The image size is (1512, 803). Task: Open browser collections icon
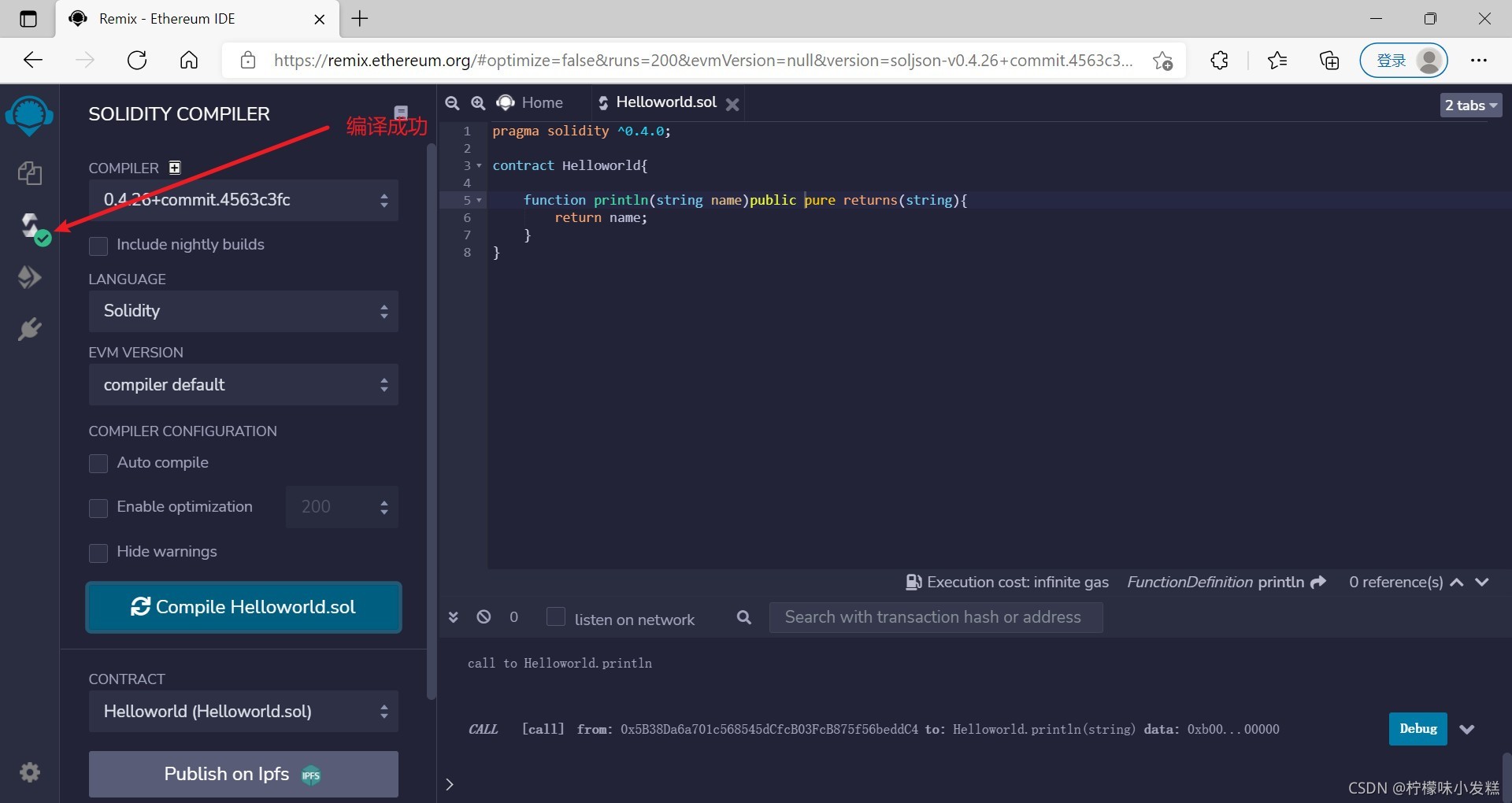pyautogui.click(x=1329, y=61)
